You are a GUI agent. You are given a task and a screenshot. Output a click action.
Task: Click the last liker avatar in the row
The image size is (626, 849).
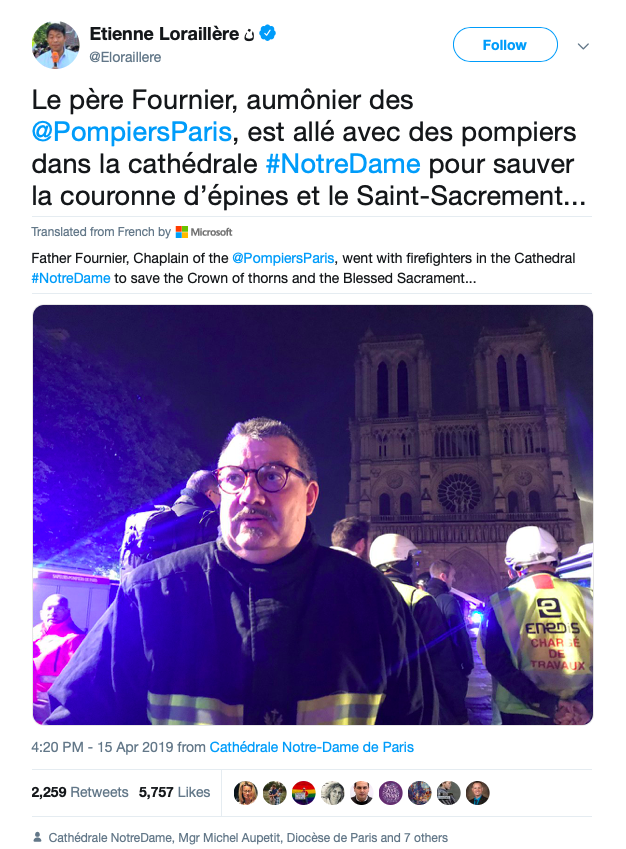478,793
